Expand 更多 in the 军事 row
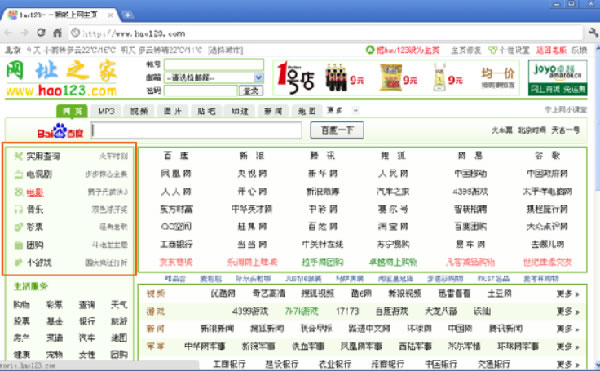 [x=568, y=347]
